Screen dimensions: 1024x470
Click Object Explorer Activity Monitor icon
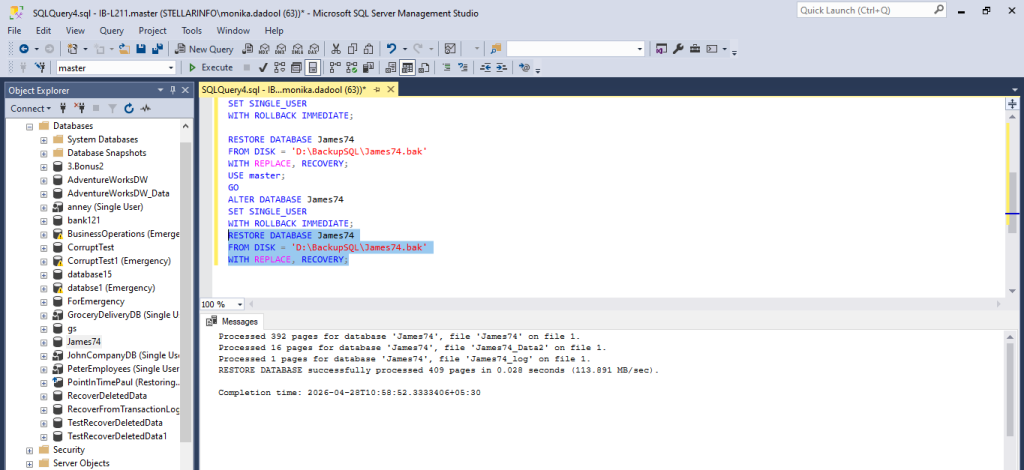pos(146,108)
